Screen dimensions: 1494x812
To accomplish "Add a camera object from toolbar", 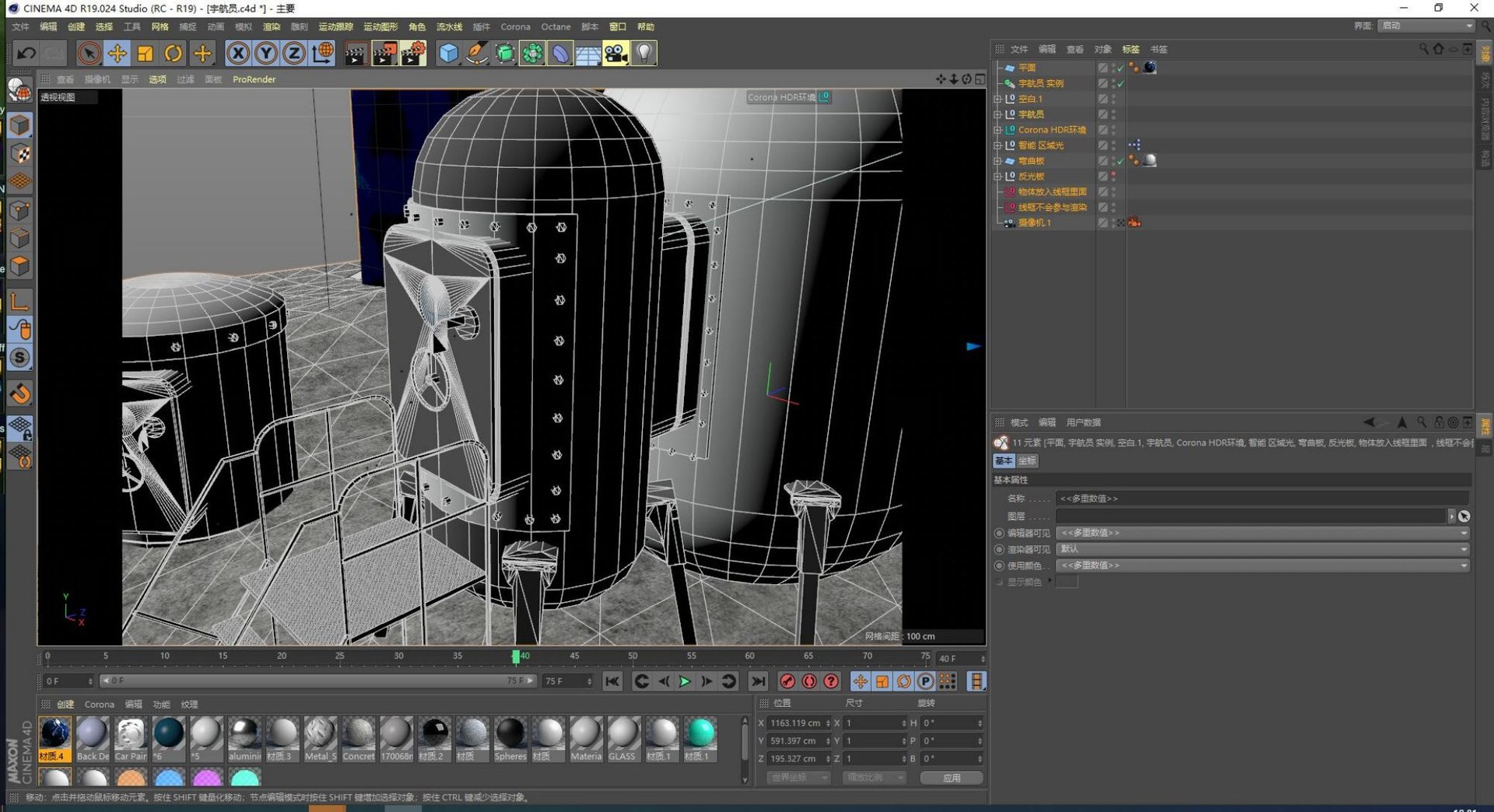I will tap(616, 53).
